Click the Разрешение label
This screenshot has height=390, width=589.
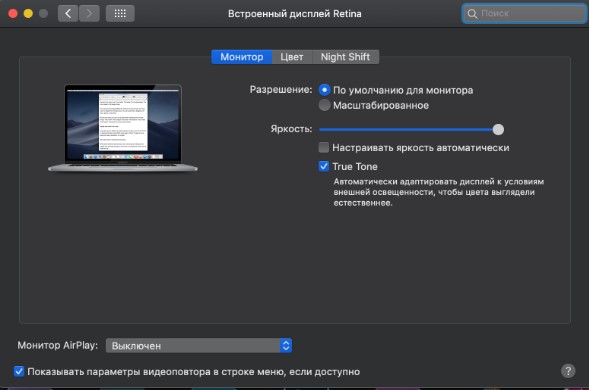click(281, 89)
